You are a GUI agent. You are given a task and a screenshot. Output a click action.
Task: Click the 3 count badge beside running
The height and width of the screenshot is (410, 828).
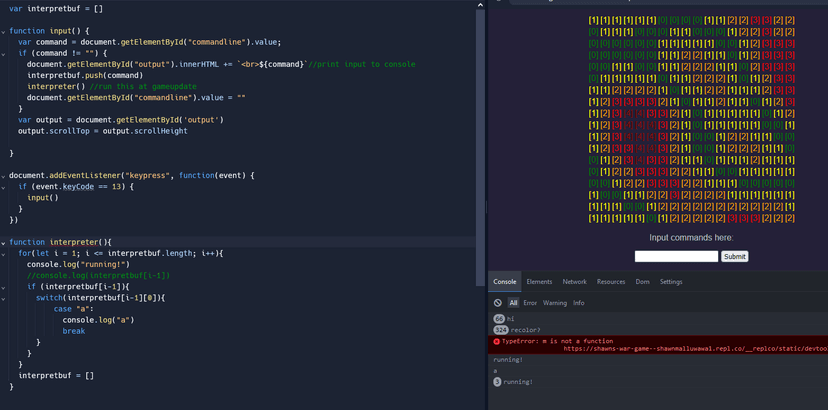497,382
